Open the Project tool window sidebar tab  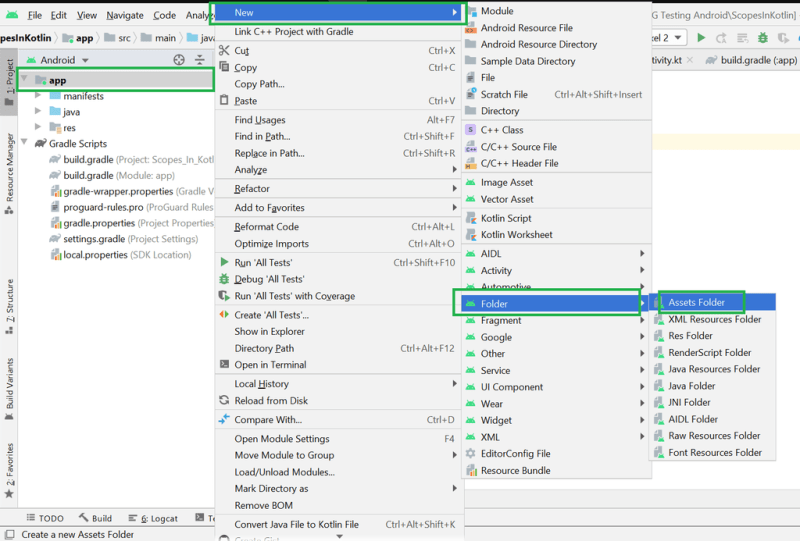9,81
